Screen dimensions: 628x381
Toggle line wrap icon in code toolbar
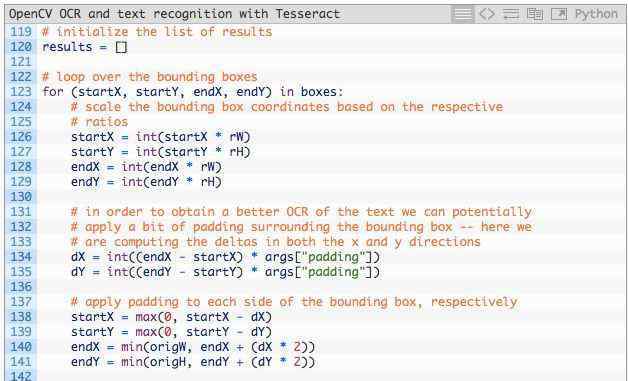coord(511,14)
